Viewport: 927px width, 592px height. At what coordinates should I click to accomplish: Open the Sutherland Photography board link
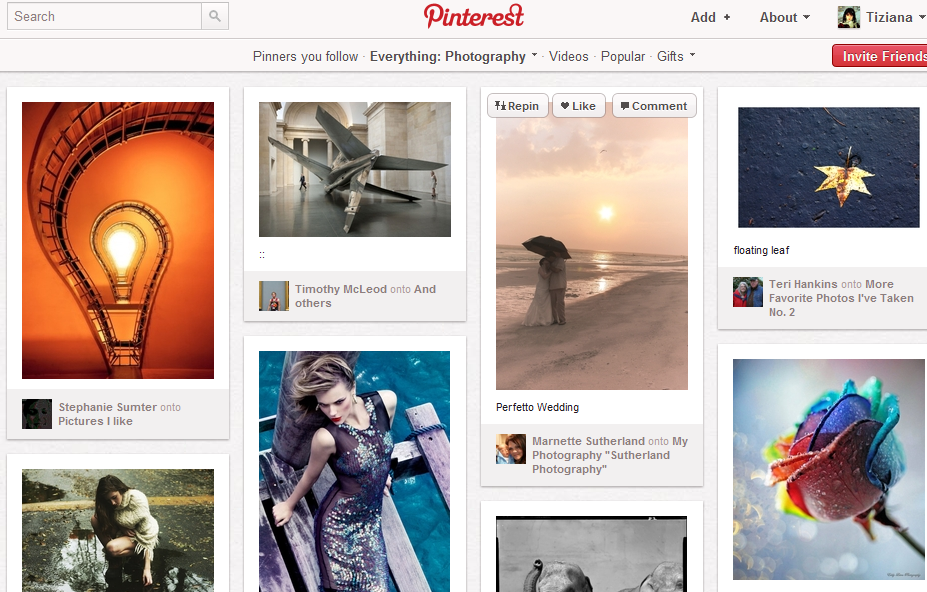[x=610, y=455]
